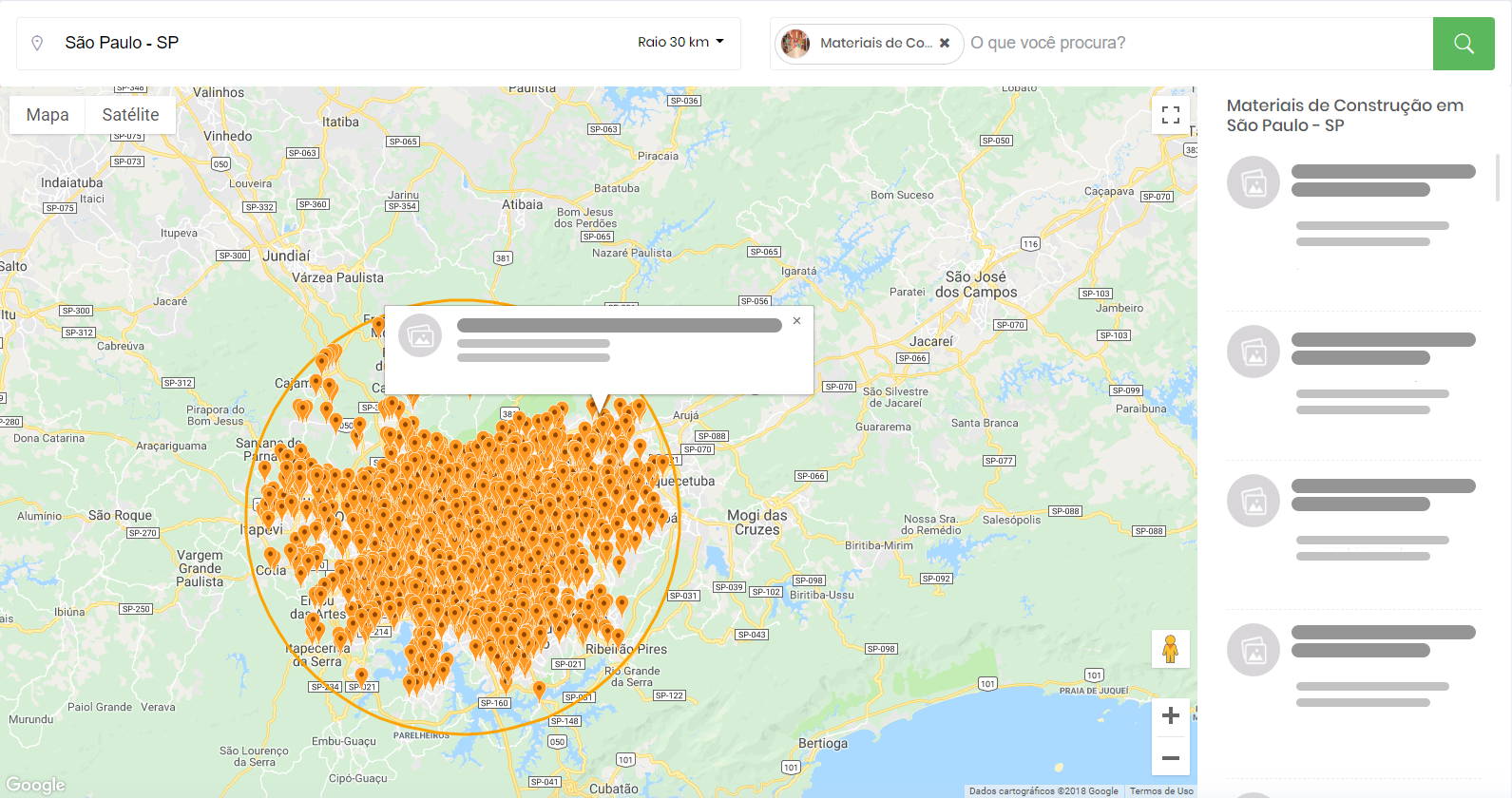Click the Bertioga label on the map
This screenshot has width=1512, height=799.
(823, 743)
